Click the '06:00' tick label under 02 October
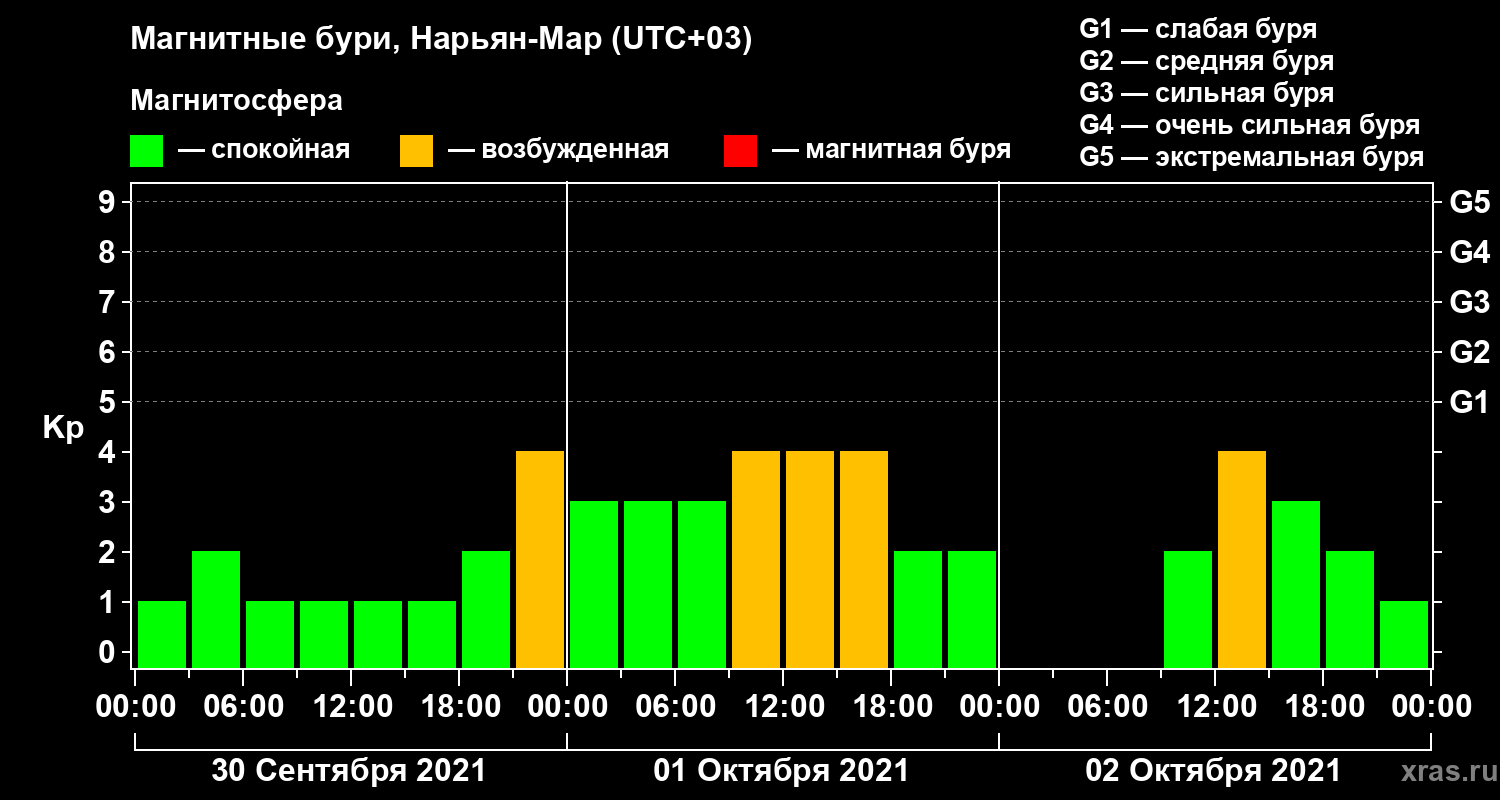This screenshot has width=1500, height=800. coord(1107,707)
